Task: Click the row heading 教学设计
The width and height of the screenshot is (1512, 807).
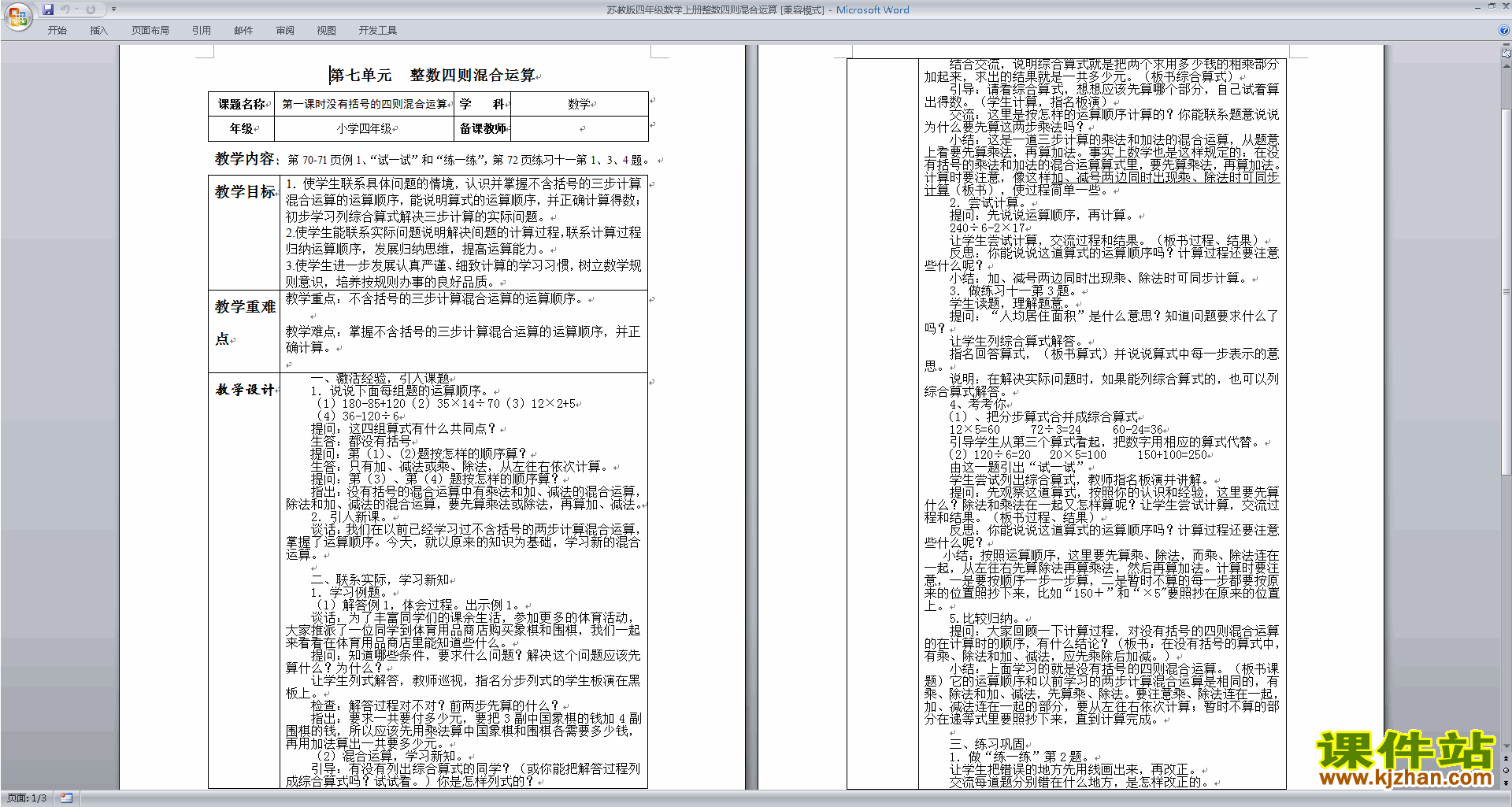Action: (245, 389)
